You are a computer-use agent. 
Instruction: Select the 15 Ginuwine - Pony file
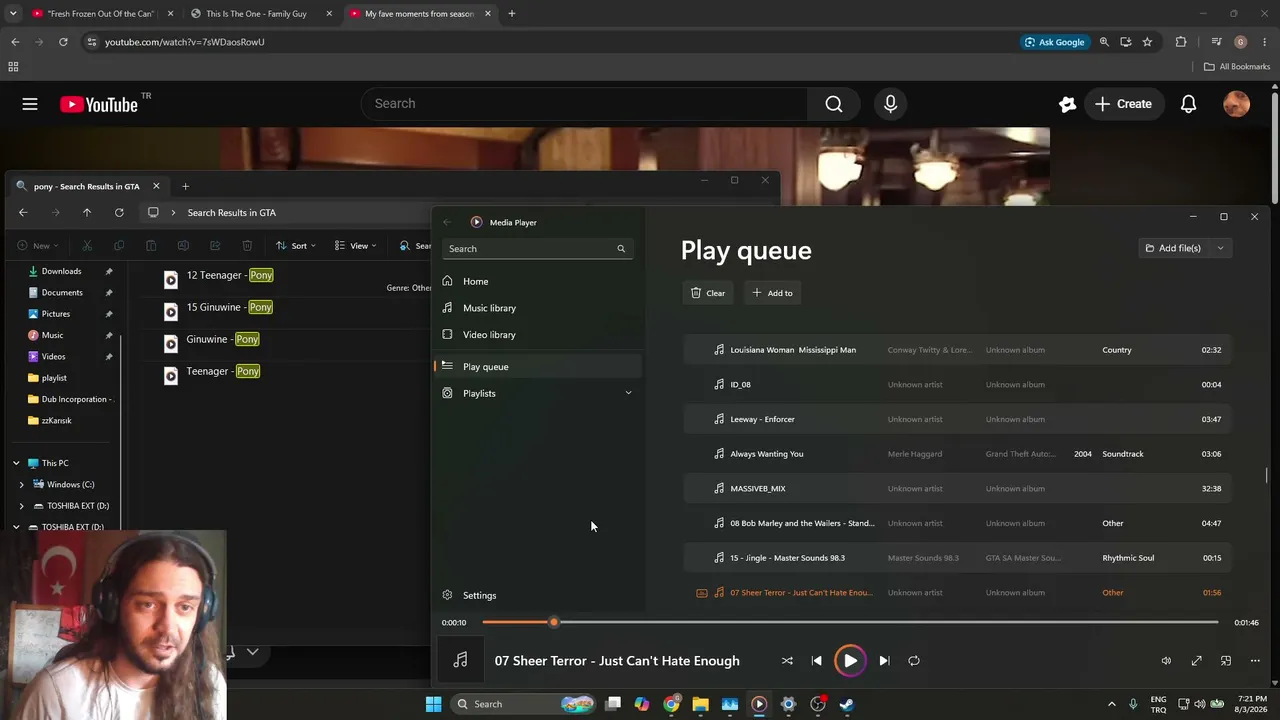(x=218, y=308)
